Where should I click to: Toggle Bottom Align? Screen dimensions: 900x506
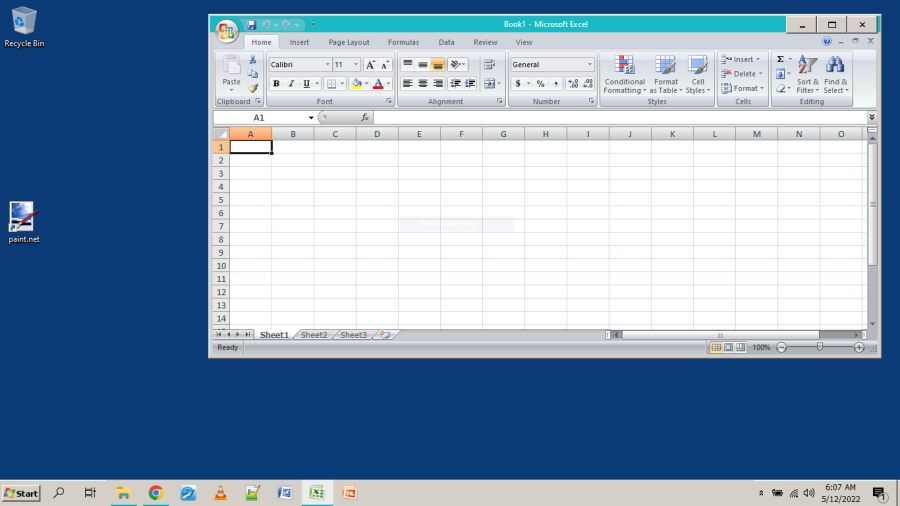438,65
